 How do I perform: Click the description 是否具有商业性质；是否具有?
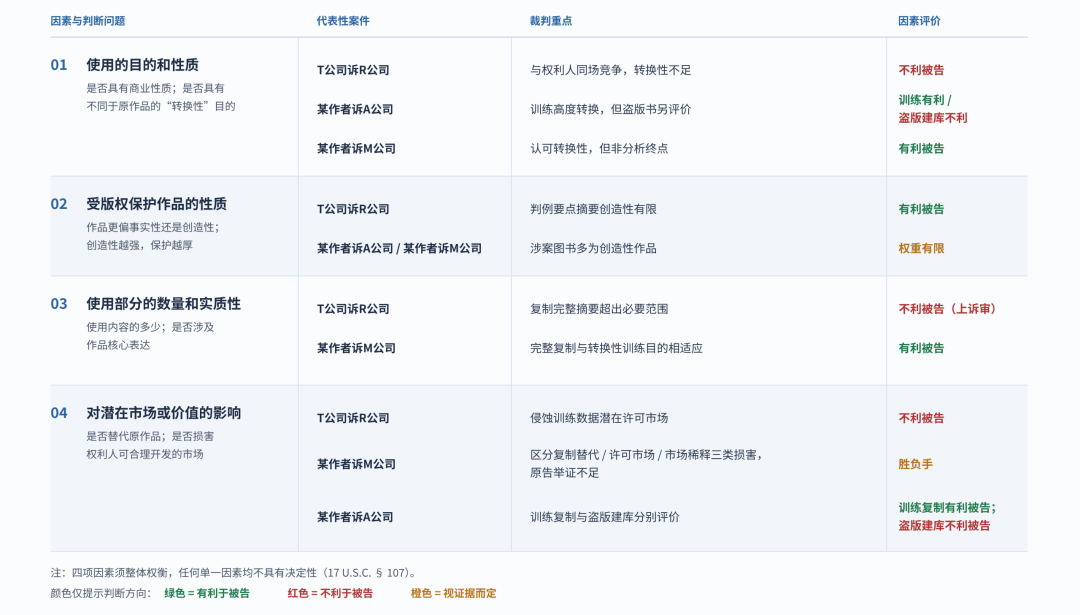click(155, 88)
